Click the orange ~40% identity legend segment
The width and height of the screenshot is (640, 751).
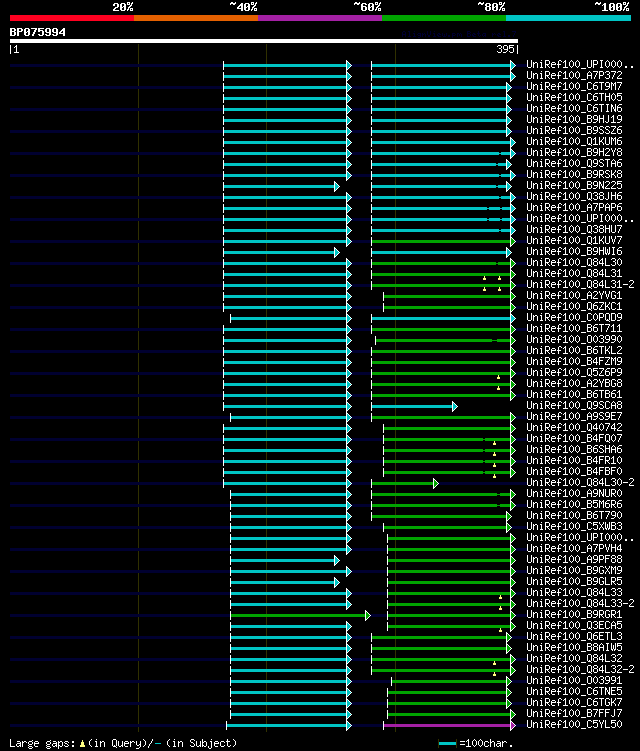point(196,18)
